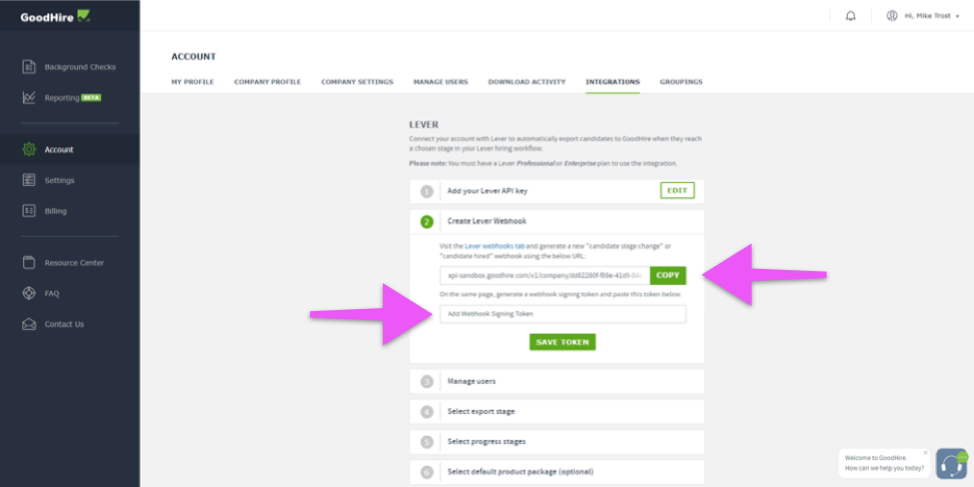Image resolution: width=974 pixels, height=487 pixels.
Task: Open the notifications bell
Action: 850,16
